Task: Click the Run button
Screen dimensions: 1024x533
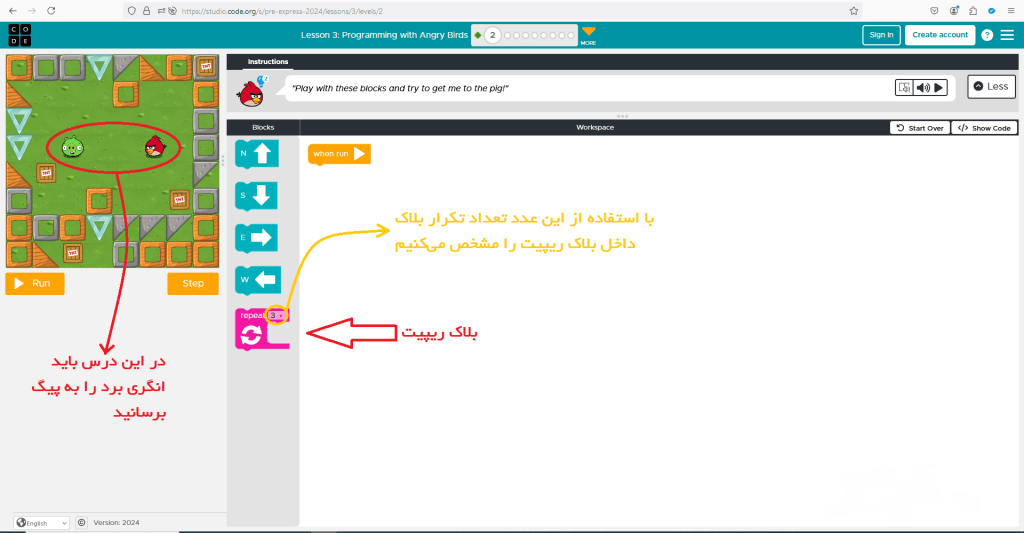Action: point(35,283)
